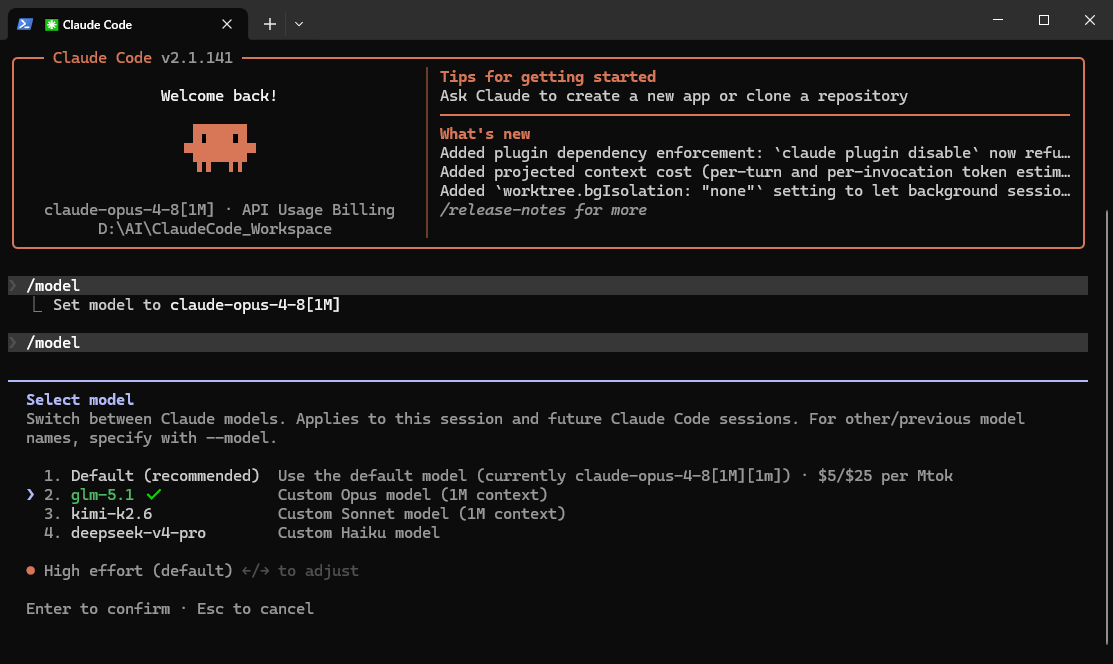This screenshot has height=664, width=1113.
Task: Switch to the Claude Code tab
Action: click(128, 24)
